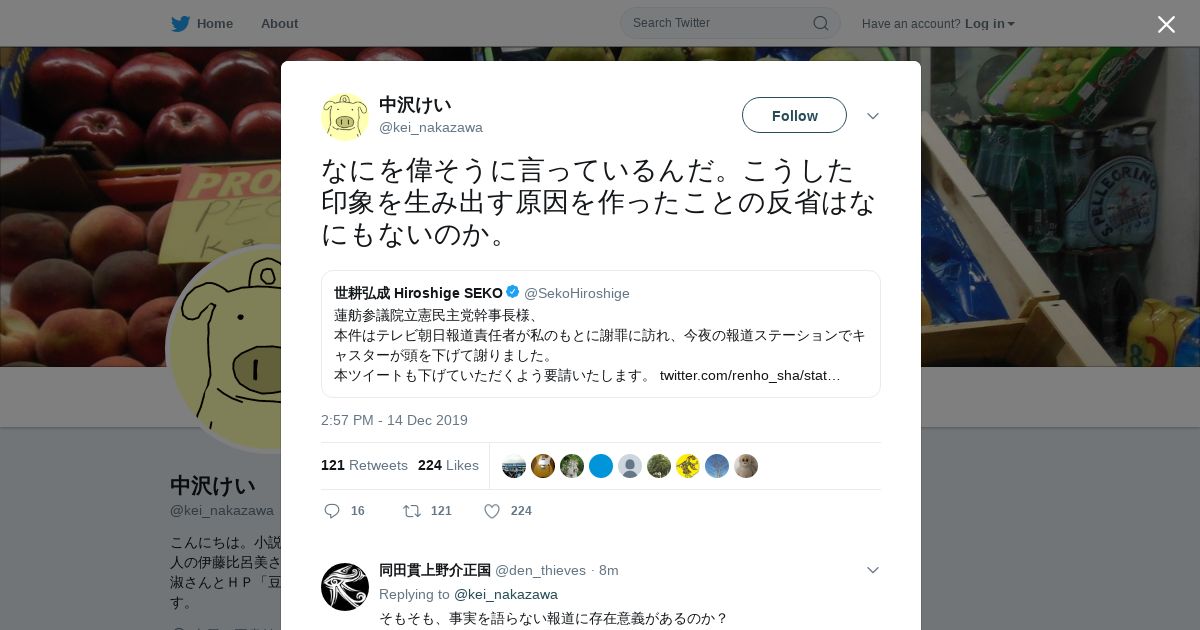This screenshot has height=630, width=1200.
Task: Expand the reply options chevron for den_thieves
Action: [872, 570]
